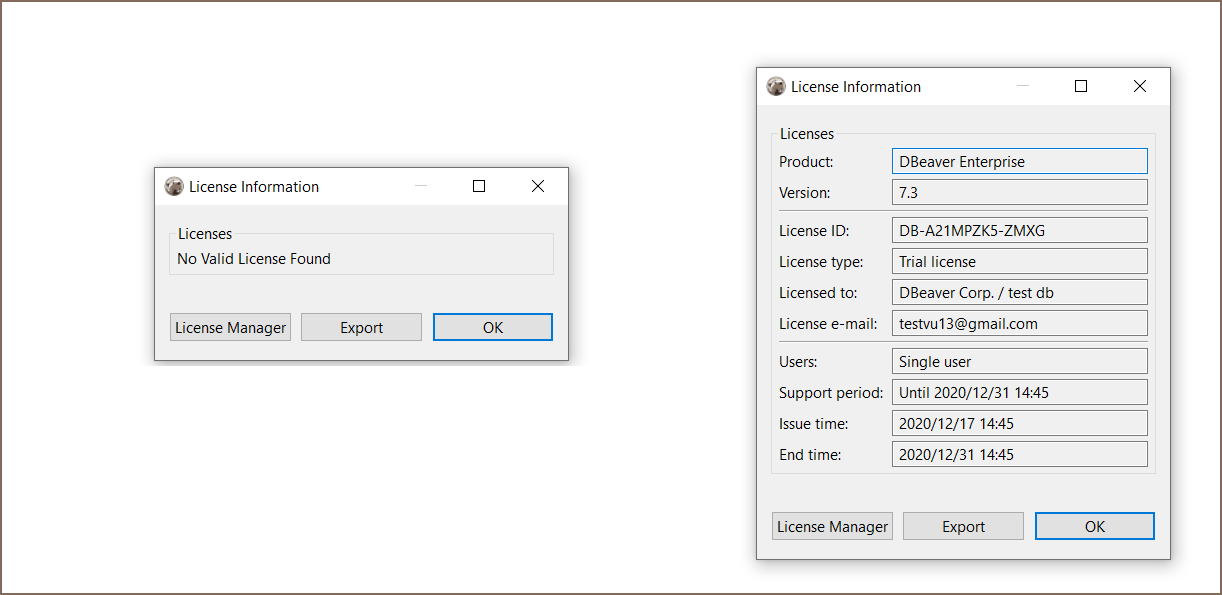Confirm OK in the No Valid License dialog
The image size is (1222, 595).
click(492, 327)
